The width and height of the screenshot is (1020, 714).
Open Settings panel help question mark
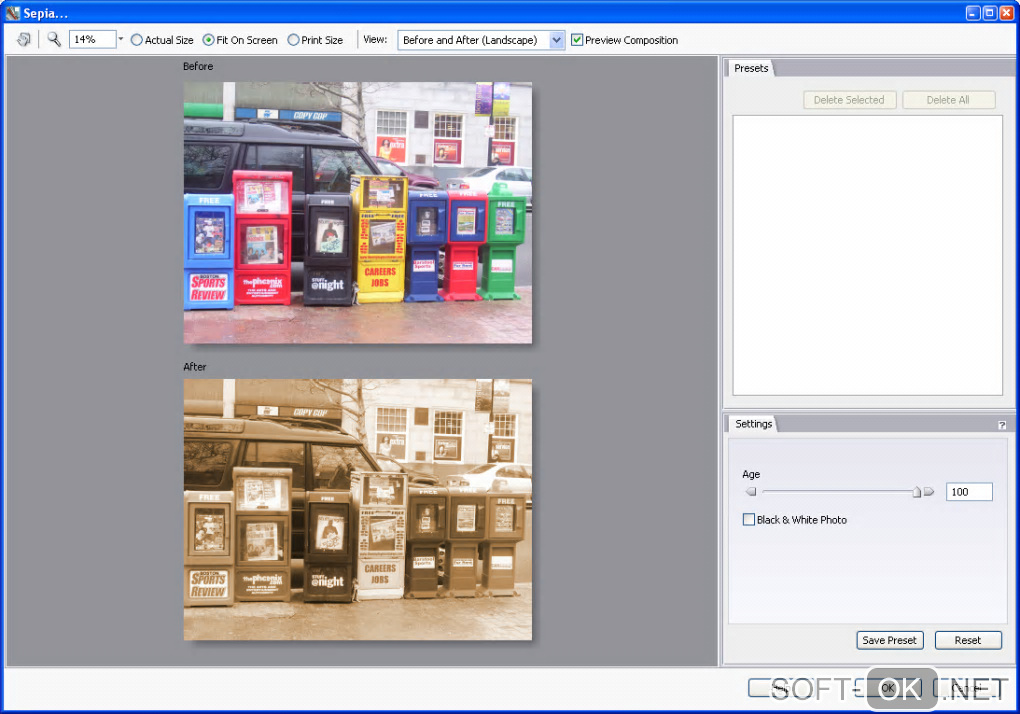1002,425
